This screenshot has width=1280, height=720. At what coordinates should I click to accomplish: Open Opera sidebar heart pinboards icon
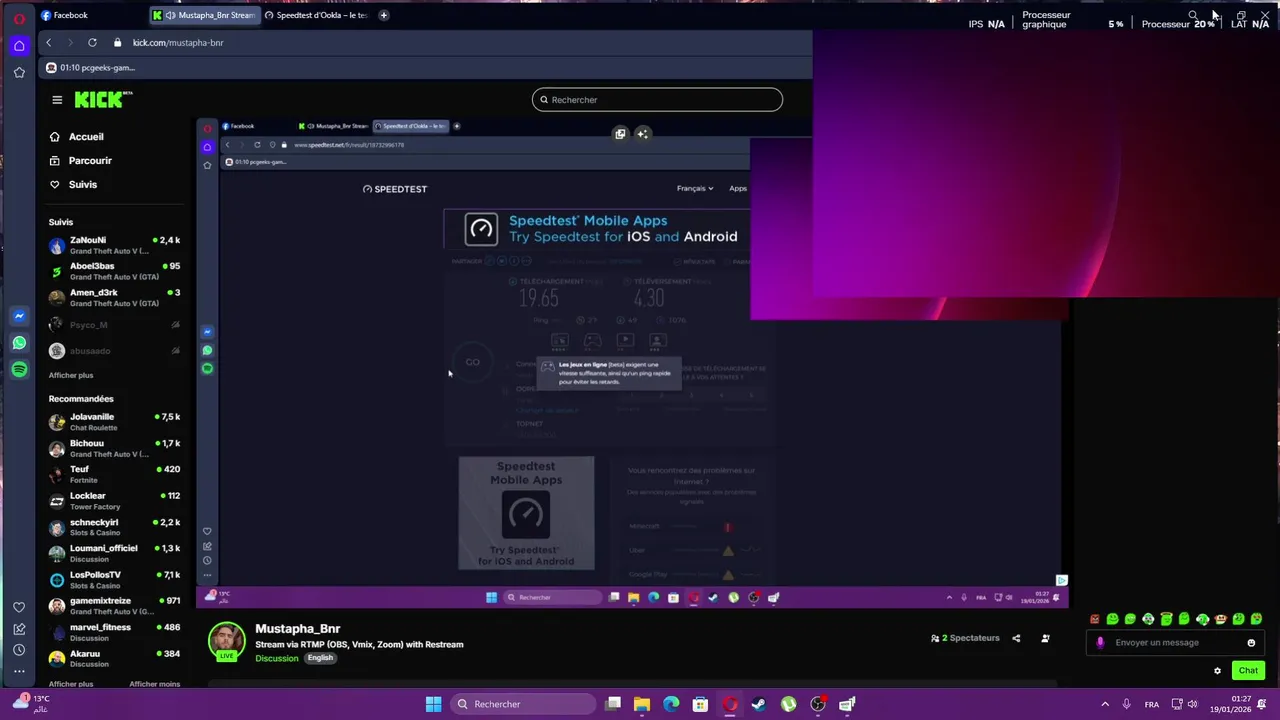coord(19,607)
